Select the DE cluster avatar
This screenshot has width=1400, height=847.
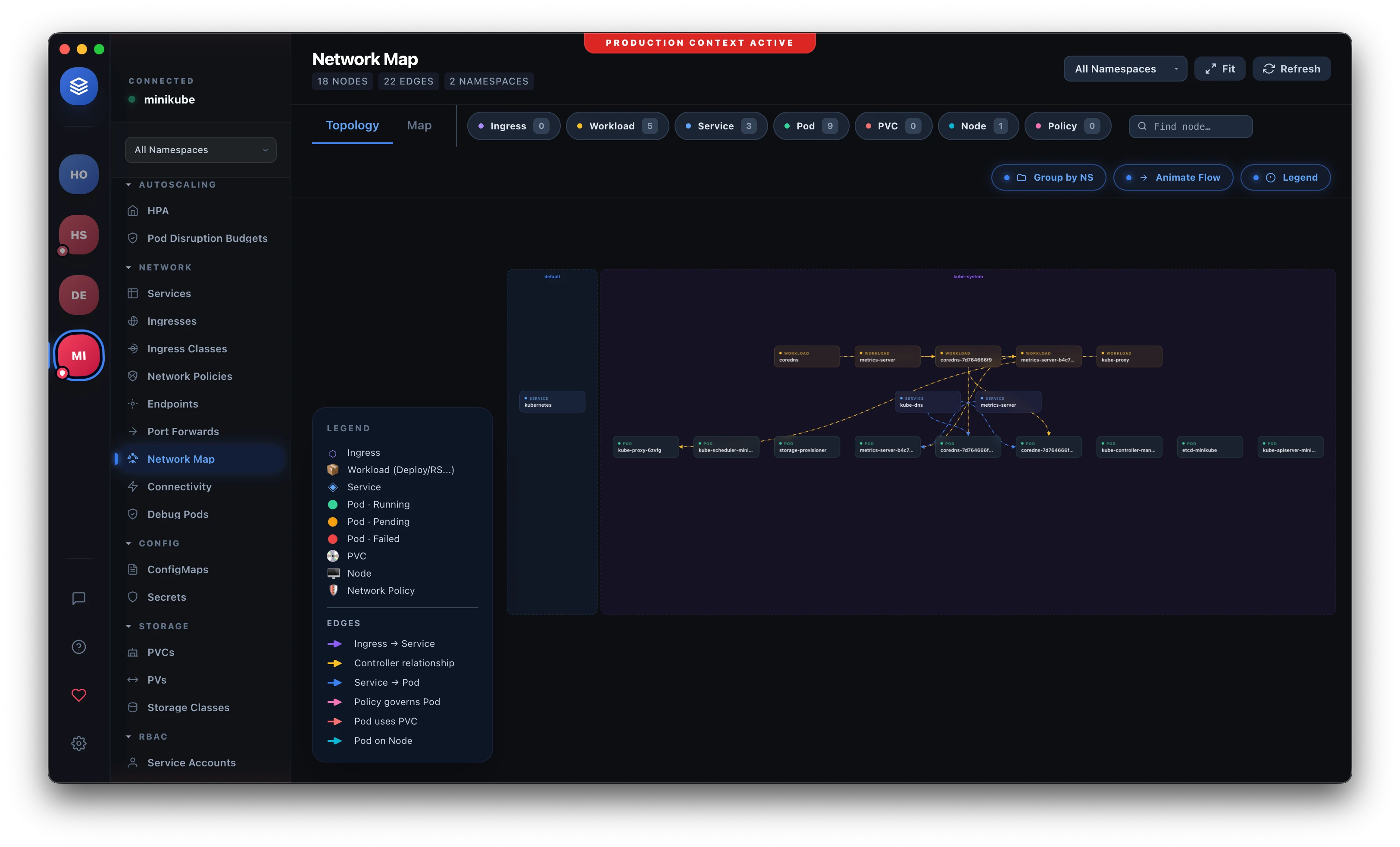[78, 295]
